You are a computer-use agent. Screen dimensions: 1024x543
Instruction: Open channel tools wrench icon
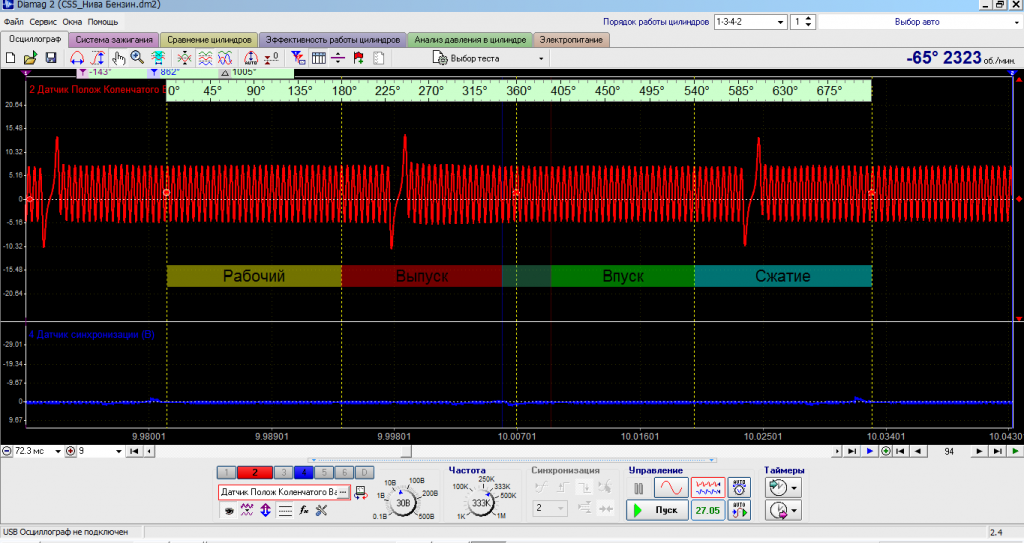[321, 511]
